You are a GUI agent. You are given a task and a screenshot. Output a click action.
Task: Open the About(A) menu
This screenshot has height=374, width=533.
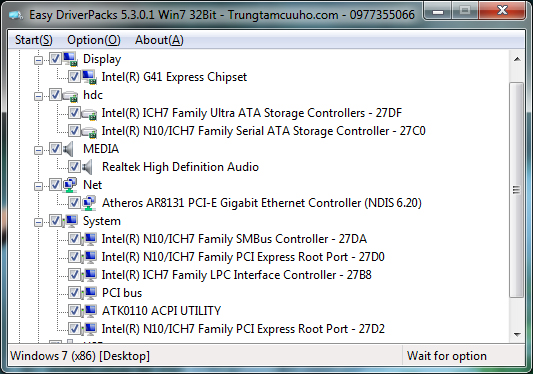[x=159, y=40]
